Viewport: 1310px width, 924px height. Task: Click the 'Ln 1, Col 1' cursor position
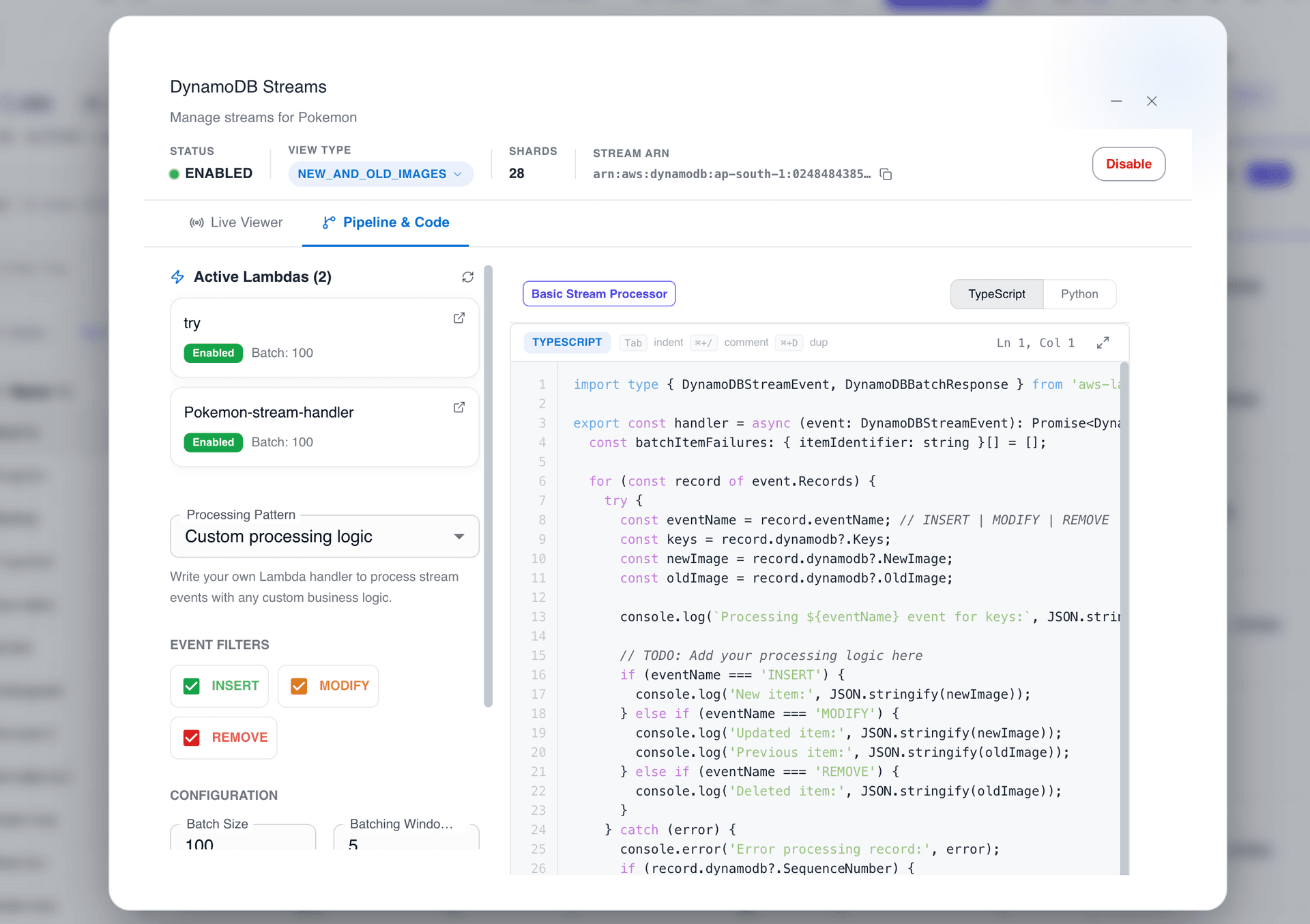point(1035,343)
